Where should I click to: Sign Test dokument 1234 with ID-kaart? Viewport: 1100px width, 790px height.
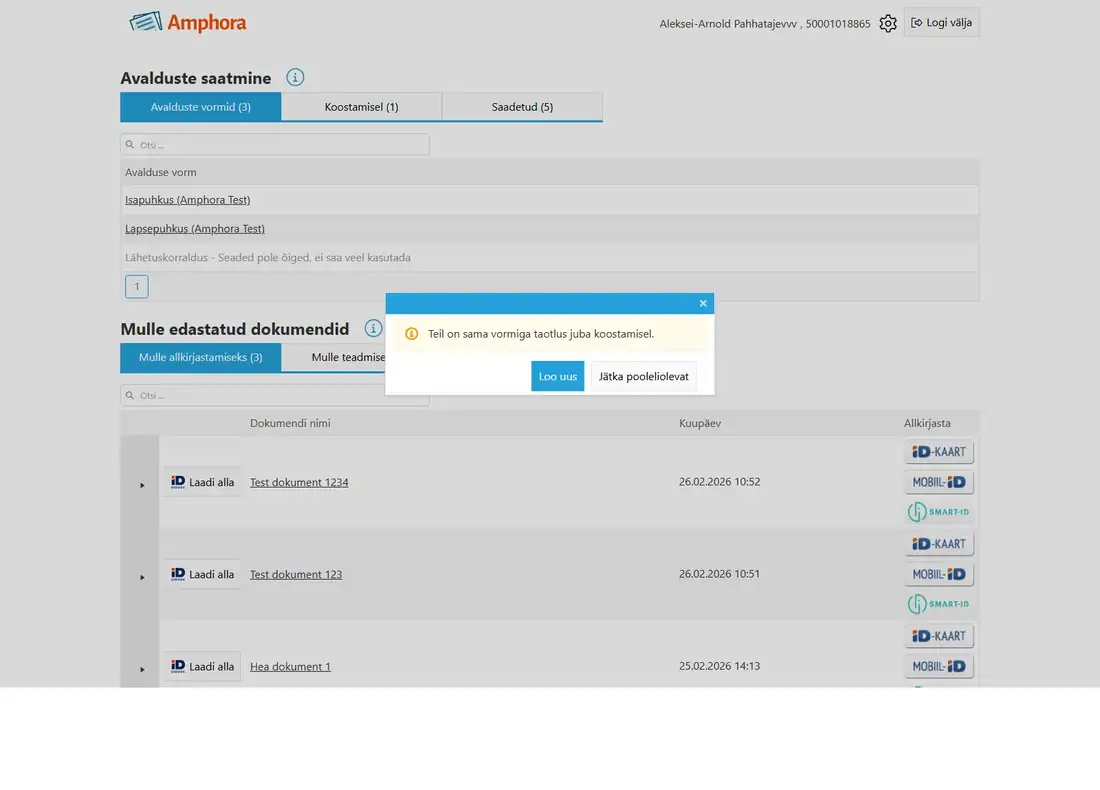[x=939, y=452]
